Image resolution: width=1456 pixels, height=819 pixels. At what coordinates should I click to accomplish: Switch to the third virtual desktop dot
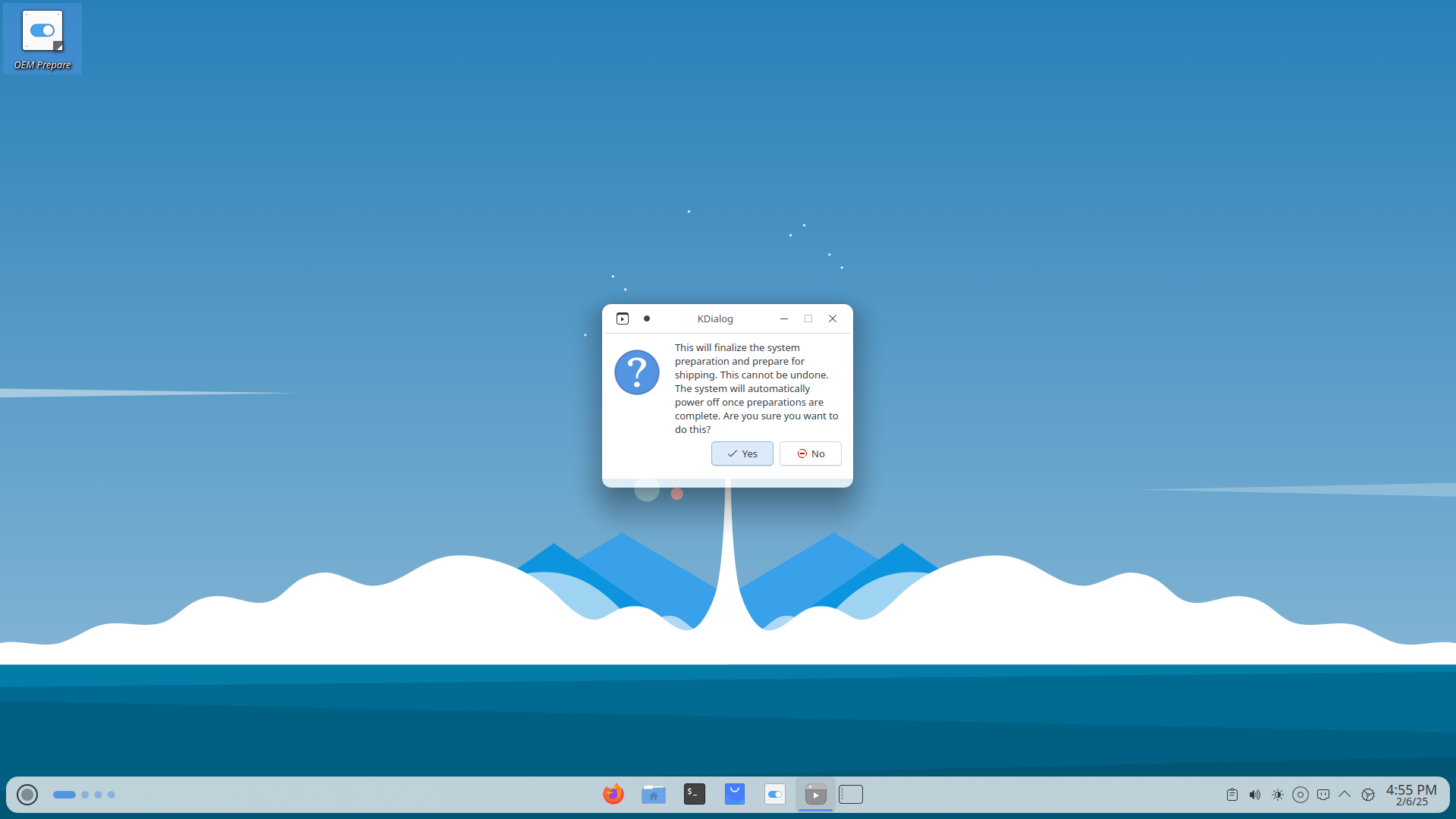(x=98, y=795)
